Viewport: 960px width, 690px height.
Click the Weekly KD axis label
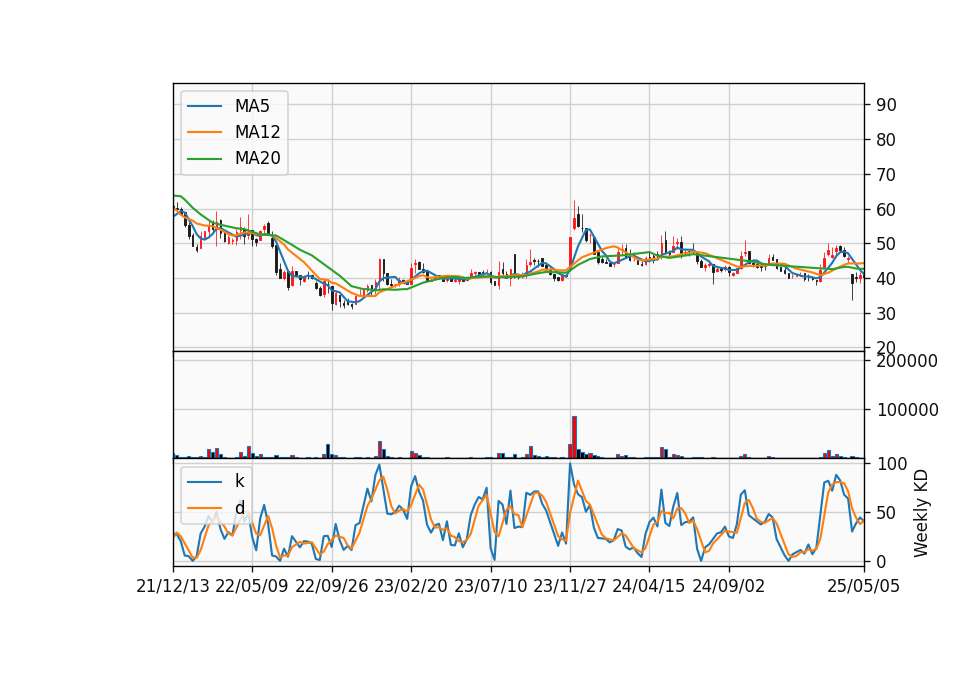[x=921, y=513]
